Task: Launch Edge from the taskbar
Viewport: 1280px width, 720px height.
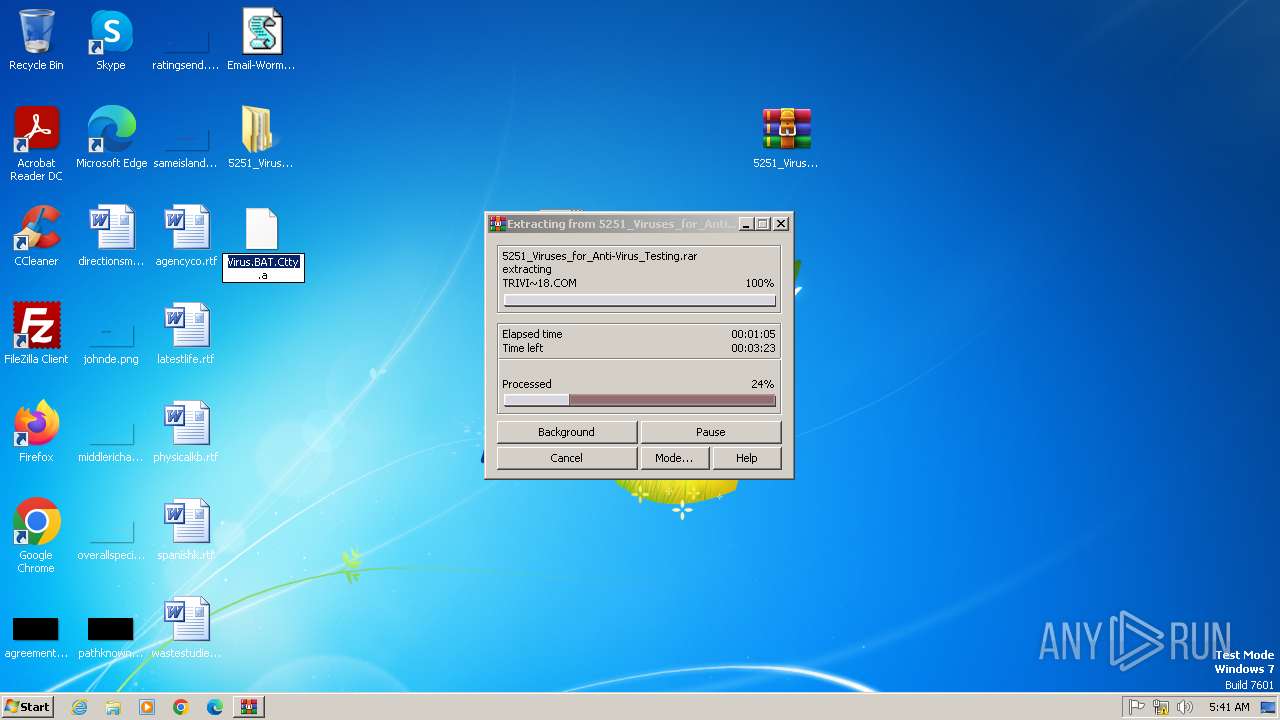Action: [215, 707]
